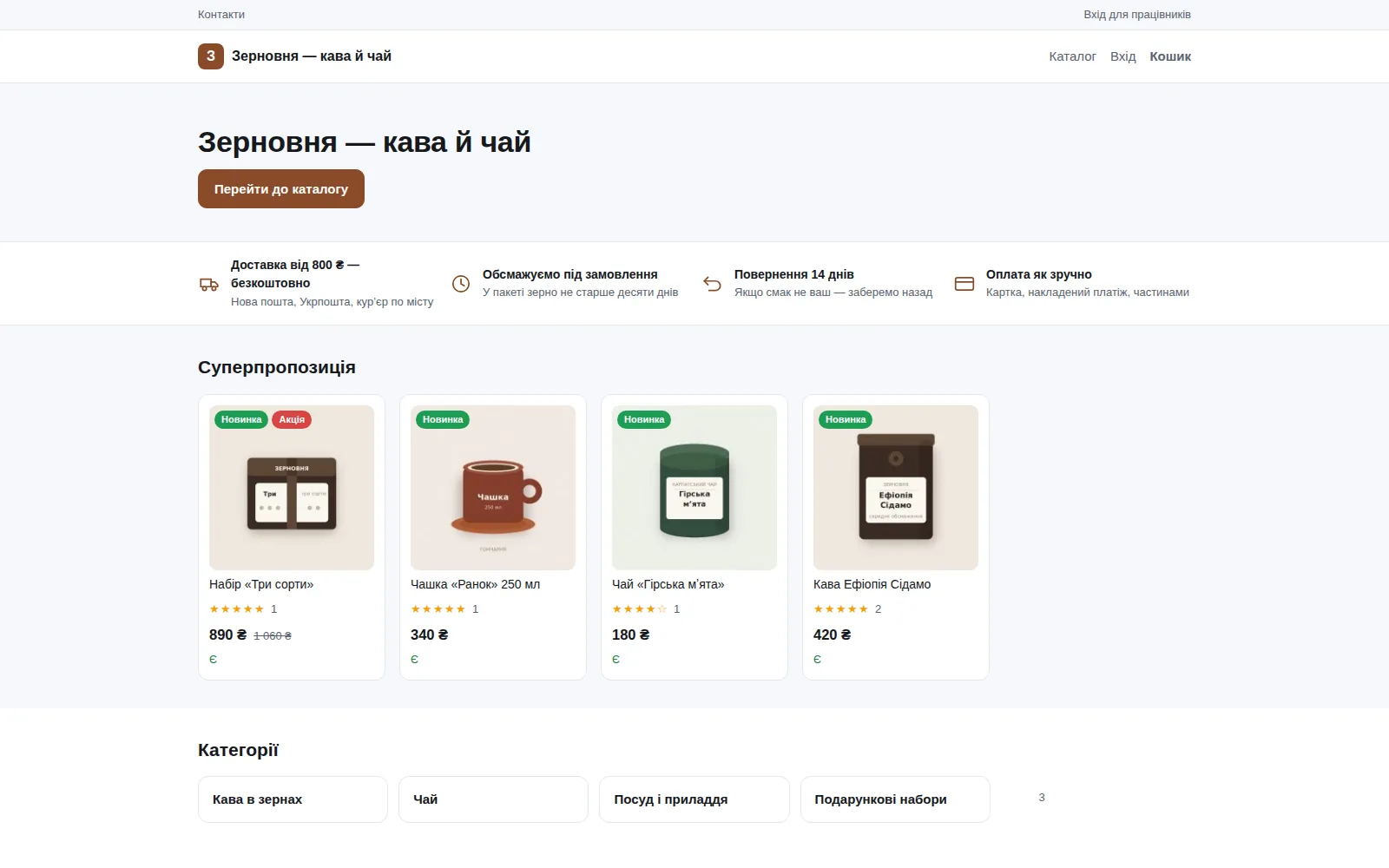Click the return arrow icon beside «Повернення 14 днів»
This screenshot has width=1389, height=868.
[713, 284]
